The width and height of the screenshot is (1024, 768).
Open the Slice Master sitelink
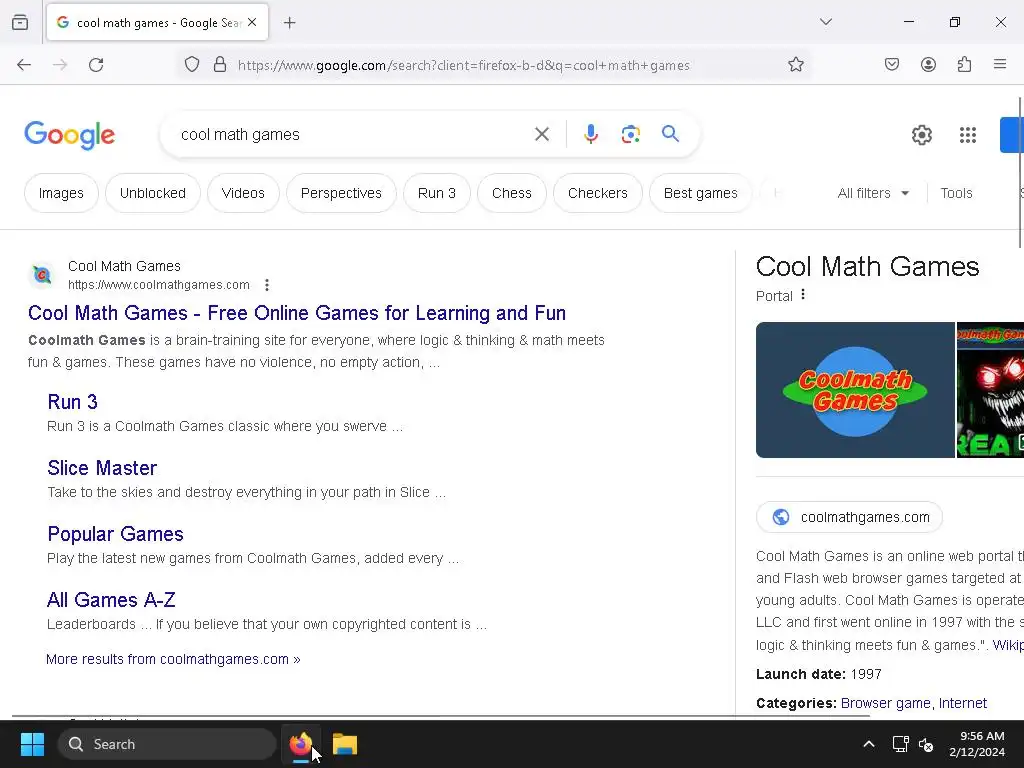pyautogui.click(x=102, y=468)
